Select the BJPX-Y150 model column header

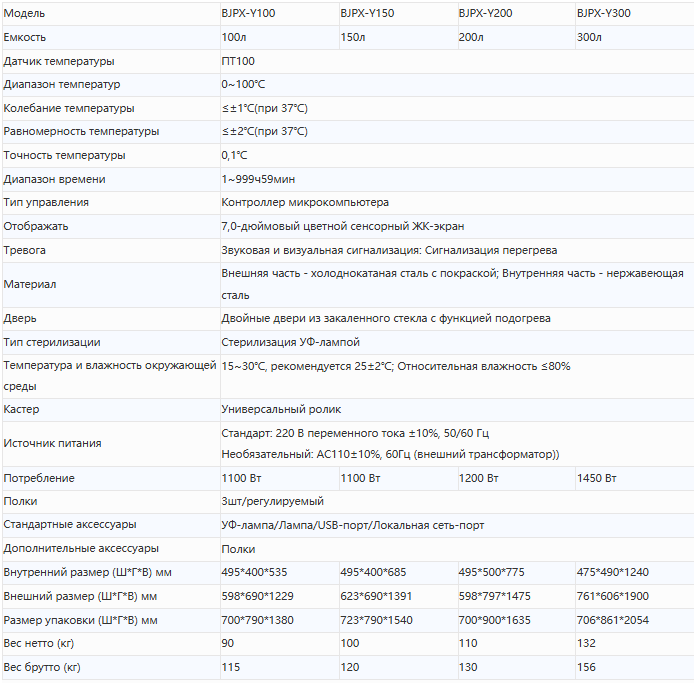coord(367,14)
